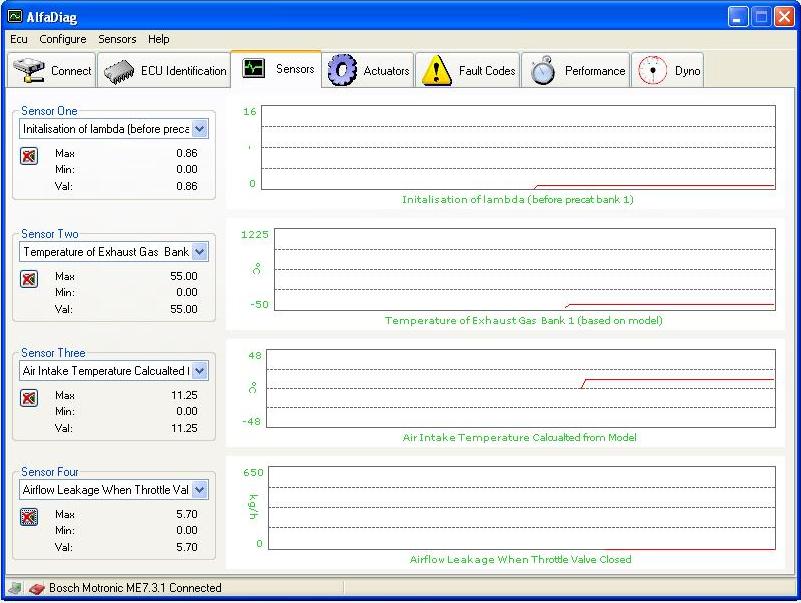This screenshot has height=603, width=801.
Task: Open the Sensor Three Air Intake Temperature dropdown
Action: pyautogui.click(x=200, y=371)
